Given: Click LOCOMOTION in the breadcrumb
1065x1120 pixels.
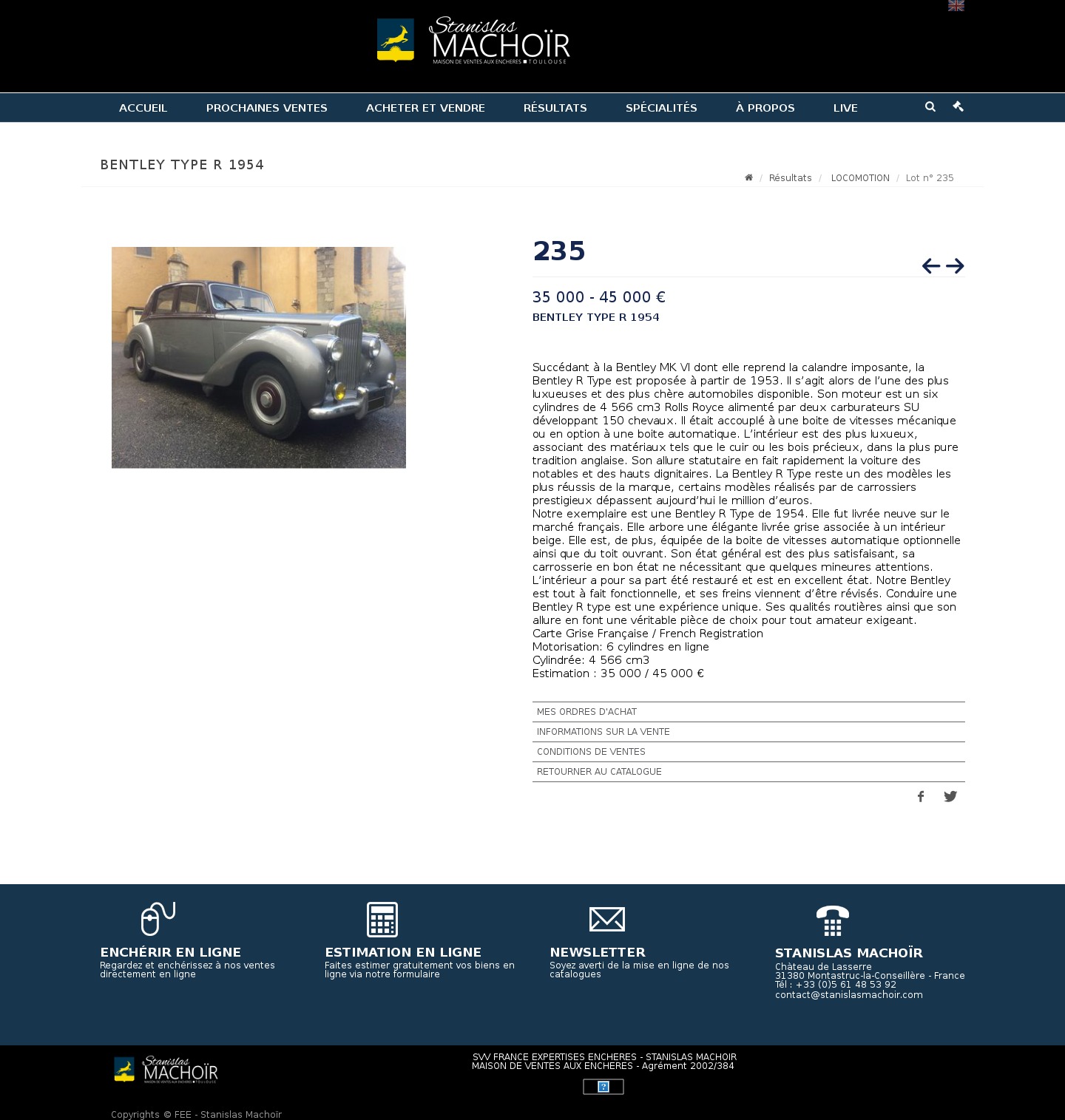Looking at the screenshot, I should [860, 178].
